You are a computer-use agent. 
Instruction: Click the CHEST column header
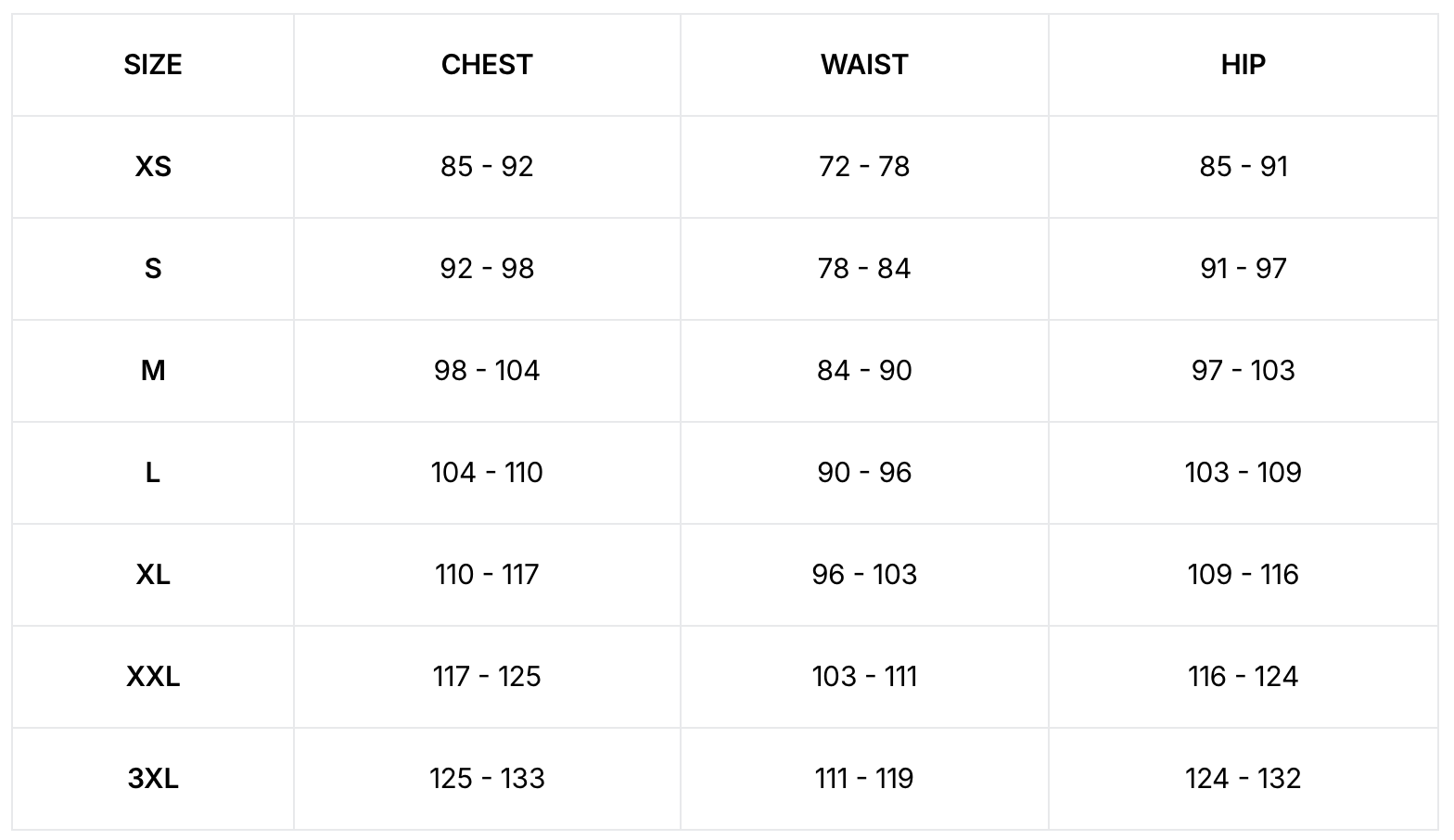[x=487, y=65]
